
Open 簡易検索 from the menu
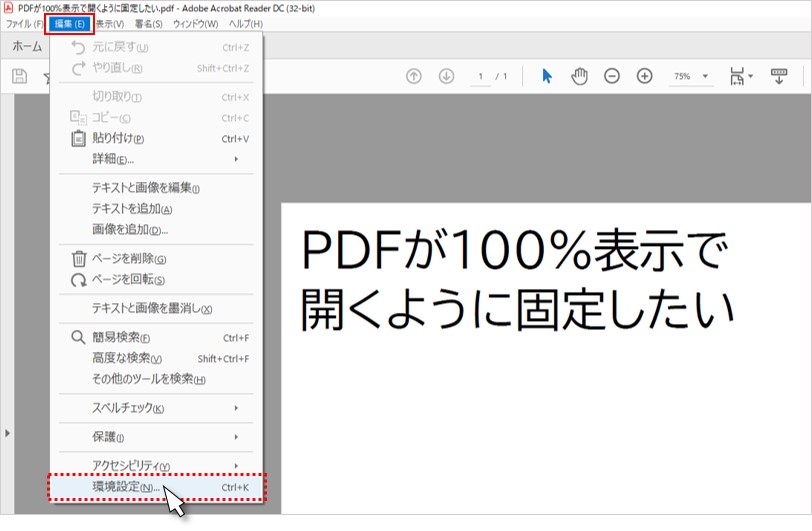click(x=157, y=337)
